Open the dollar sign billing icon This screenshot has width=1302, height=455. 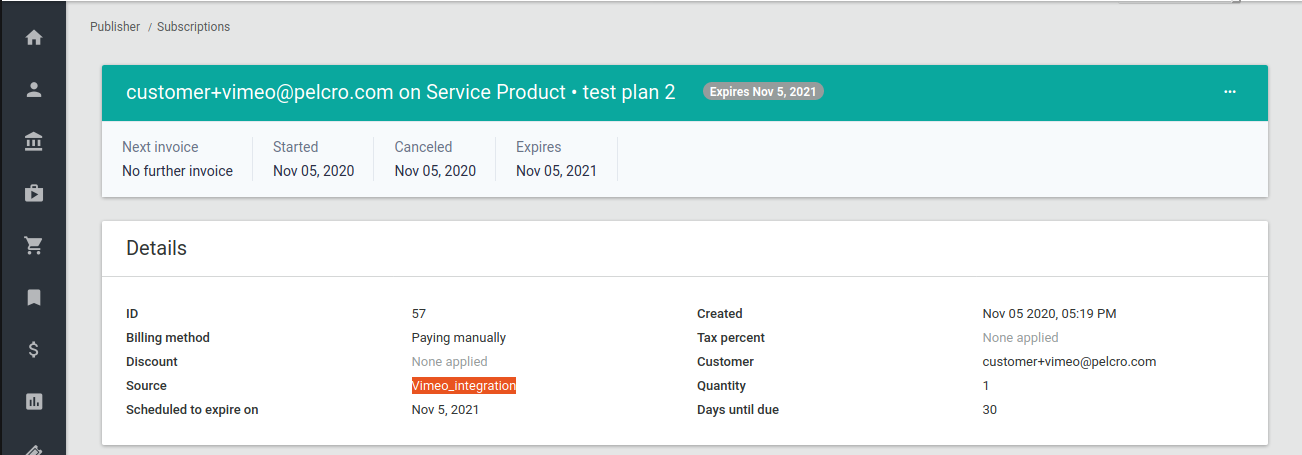coord(34,350)
